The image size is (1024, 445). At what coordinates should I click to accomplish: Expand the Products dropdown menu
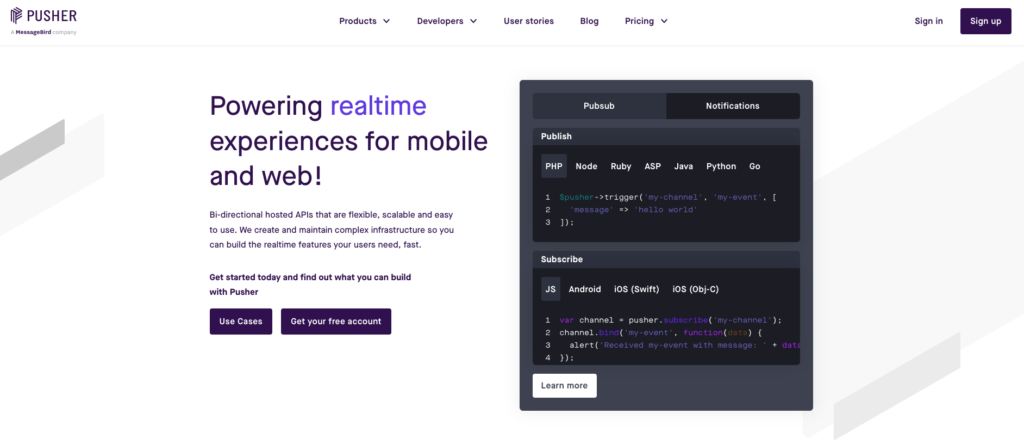click(364, 21)
